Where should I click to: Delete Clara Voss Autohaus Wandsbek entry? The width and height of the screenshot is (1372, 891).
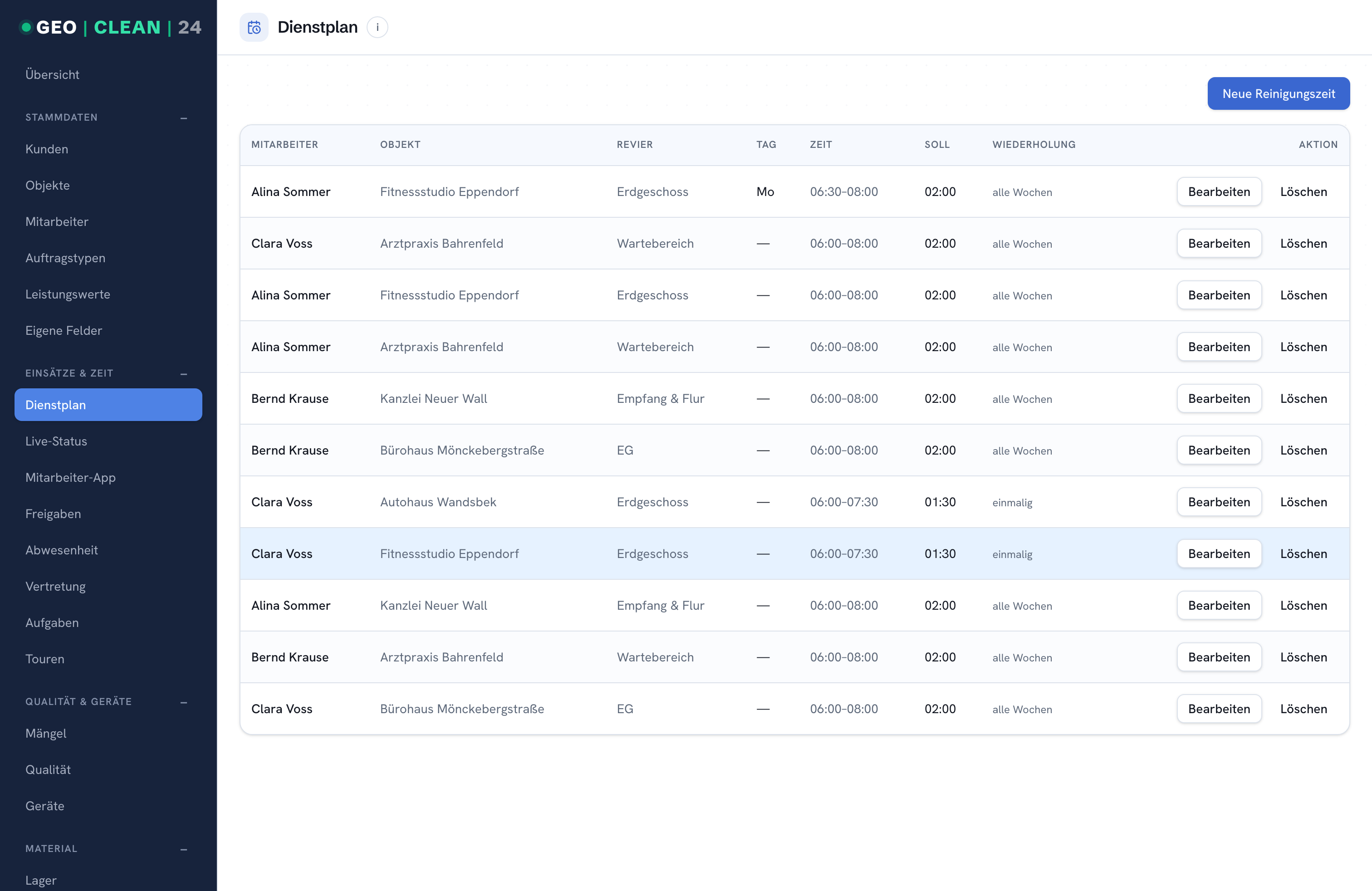1303,501
